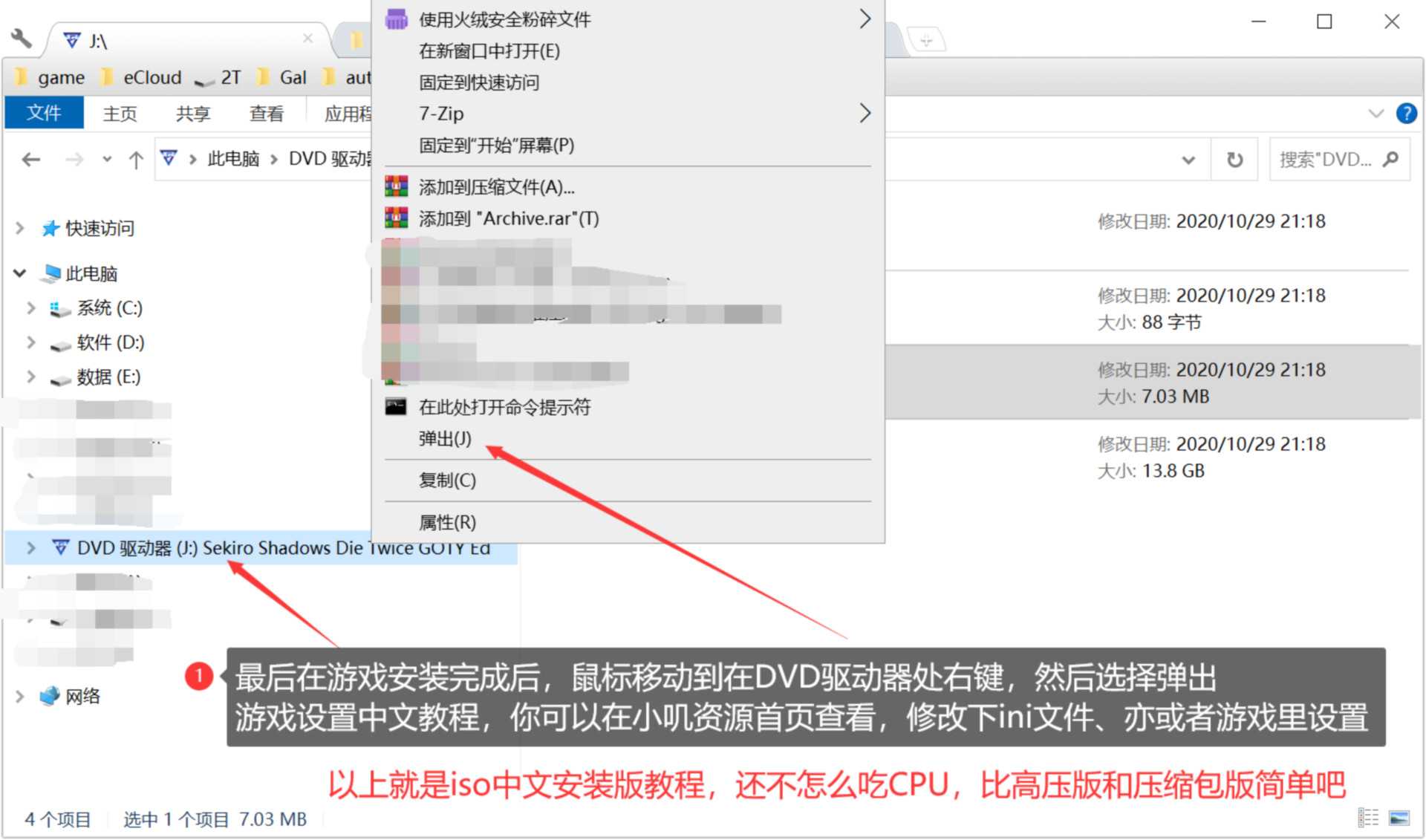Switch to the 共享 ribbon tab
Viewport: 1426px width, 840px height.
point(193,114)
